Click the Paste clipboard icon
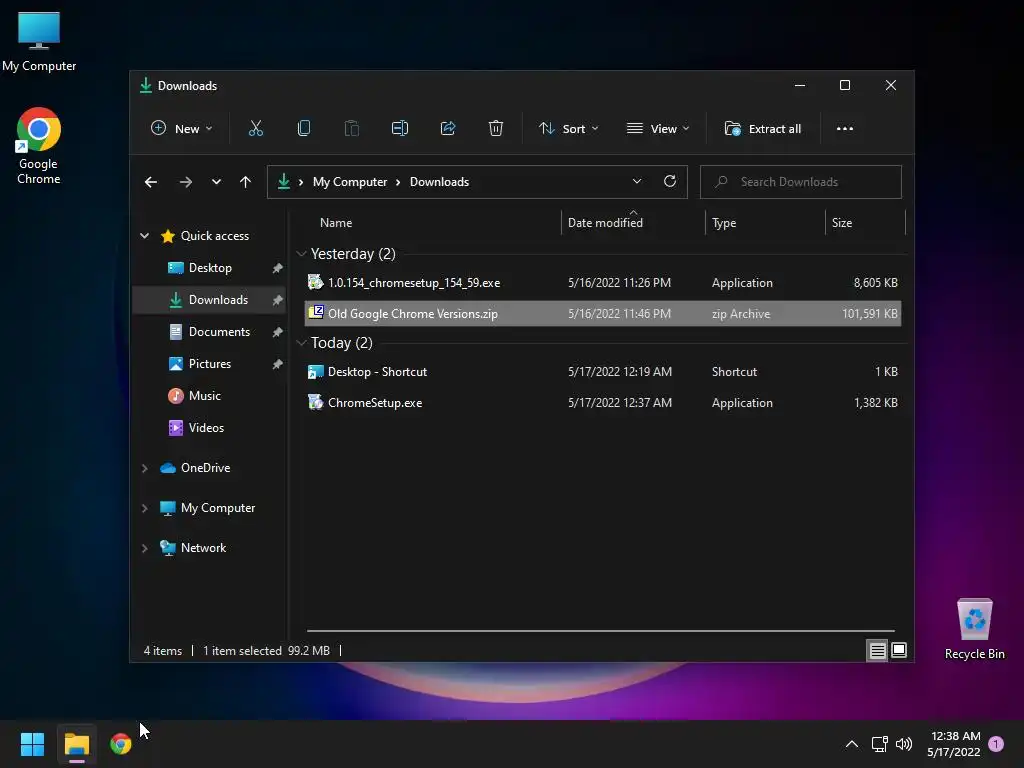The image size is (1024, 768). click(351, 129)
